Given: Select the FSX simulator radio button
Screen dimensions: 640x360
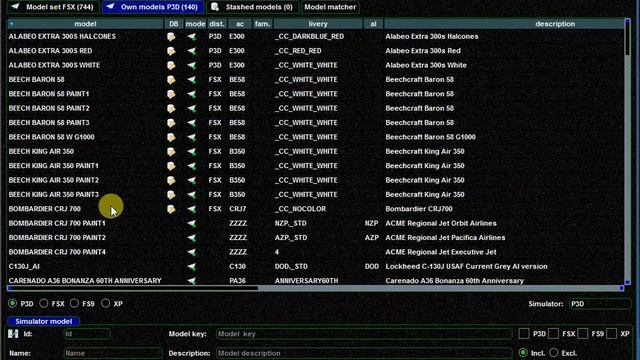Looking at the screenshot, I should click(x=44, y=303).
